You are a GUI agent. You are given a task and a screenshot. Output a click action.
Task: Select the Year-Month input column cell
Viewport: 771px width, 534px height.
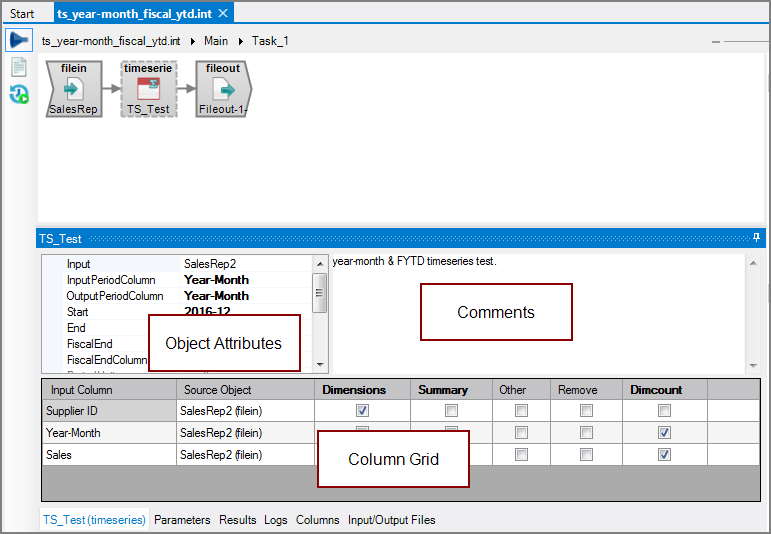[x=110, y=433]
